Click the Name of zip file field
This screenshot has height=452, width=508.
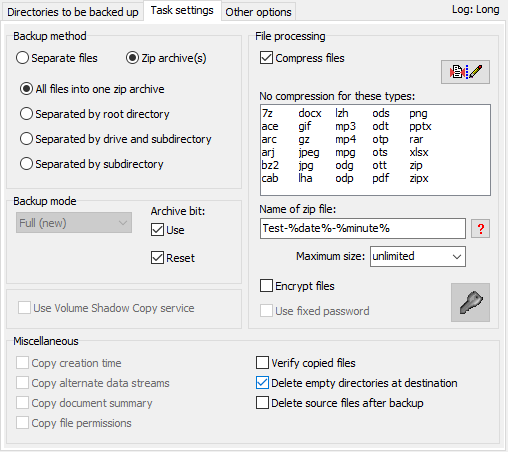(363, 228)
